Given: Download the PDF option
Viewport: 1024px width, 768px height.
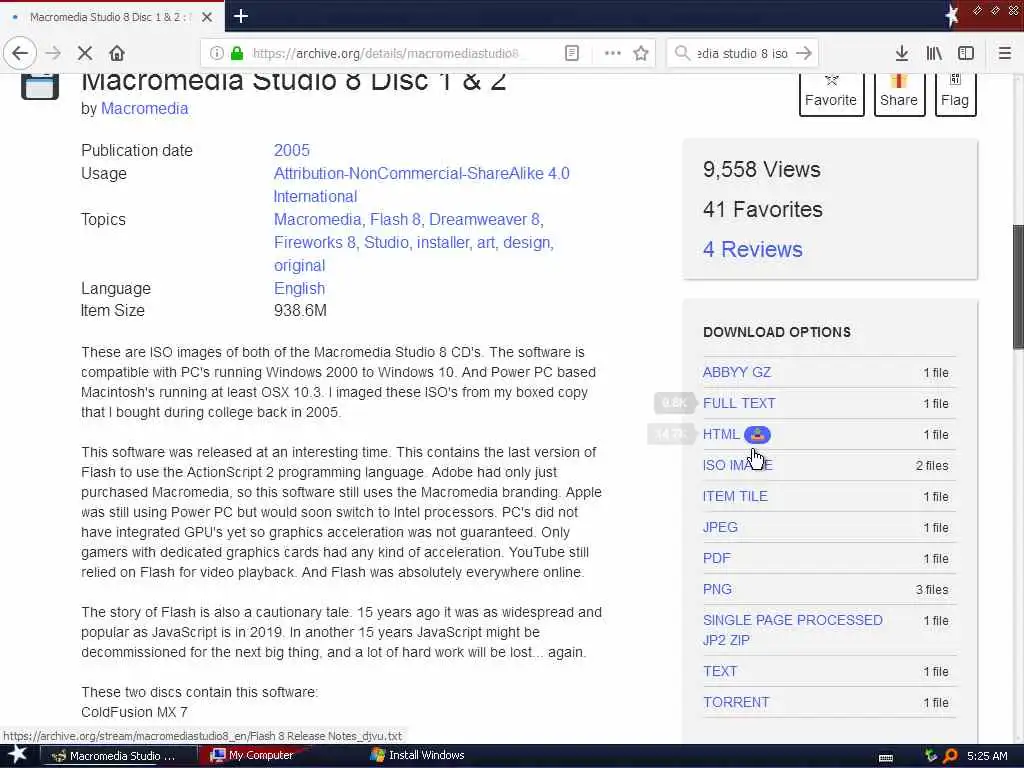Looking at the screenshot, I should pos(716,558).
